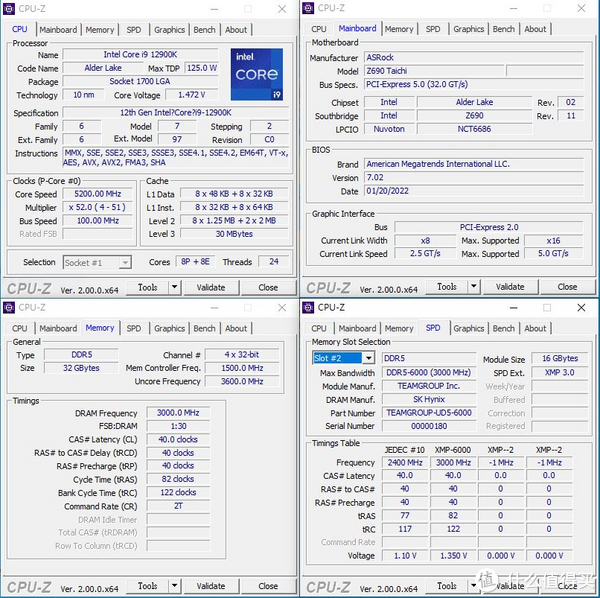Minimize the SPD CPU-Z window
The height and width of the screenshot is (598, 600).
click(514, 308)
